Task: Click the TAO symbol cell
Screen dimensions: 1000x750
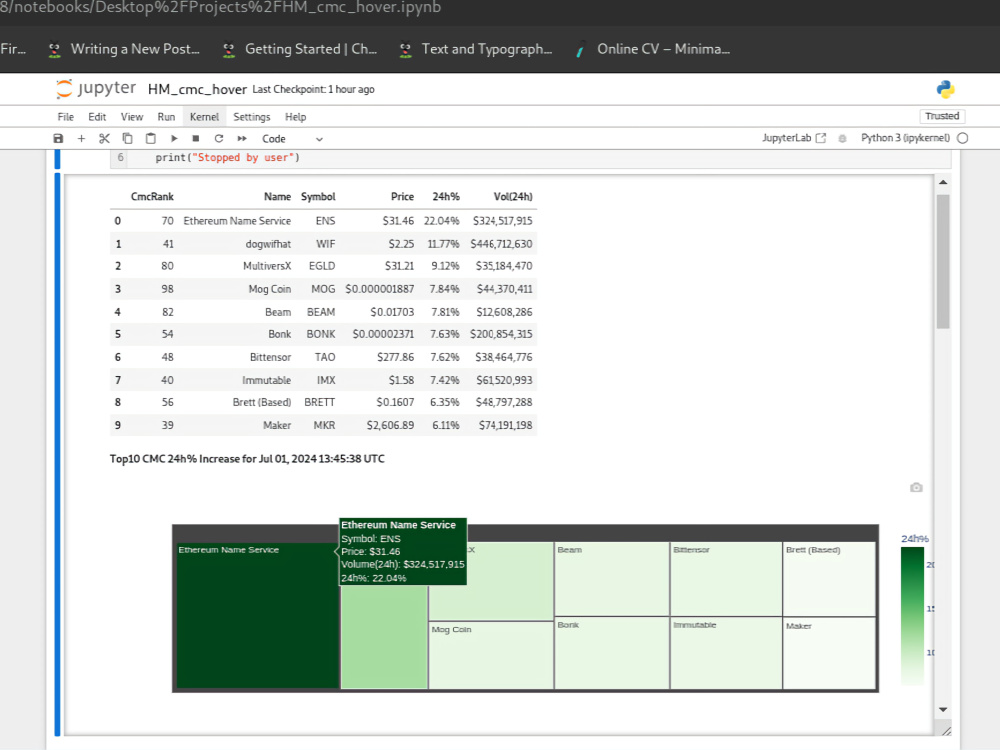Action: [x=325, y=357]
